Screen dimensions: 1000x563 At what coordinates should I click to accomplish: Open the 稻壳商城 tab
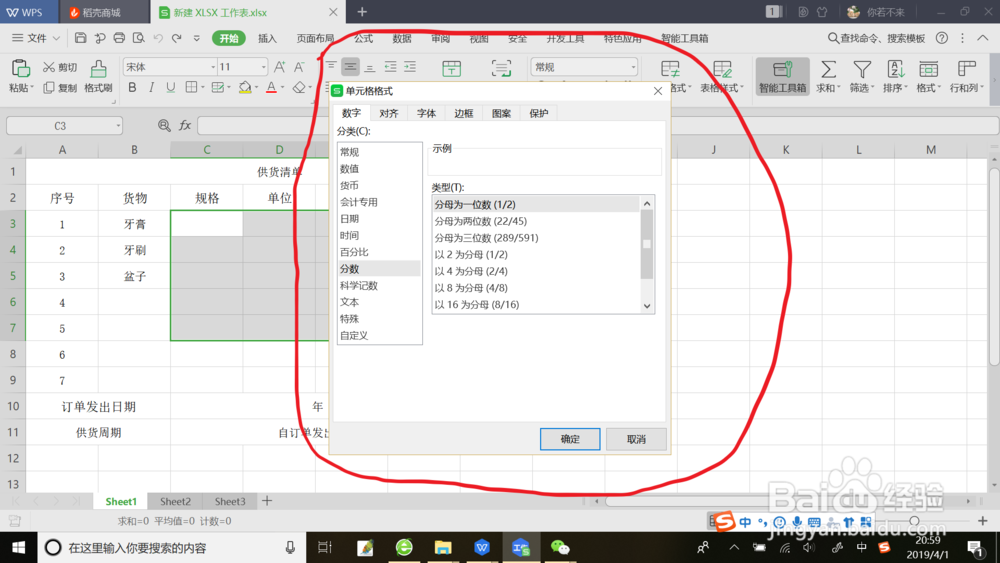pyautogui.click(x=104, y=12)
